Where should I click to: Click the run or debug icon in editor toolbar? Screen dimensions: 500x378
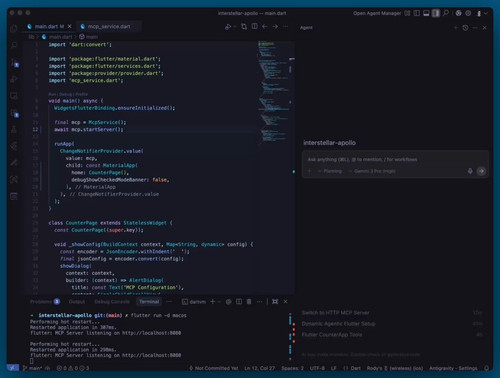228,27
